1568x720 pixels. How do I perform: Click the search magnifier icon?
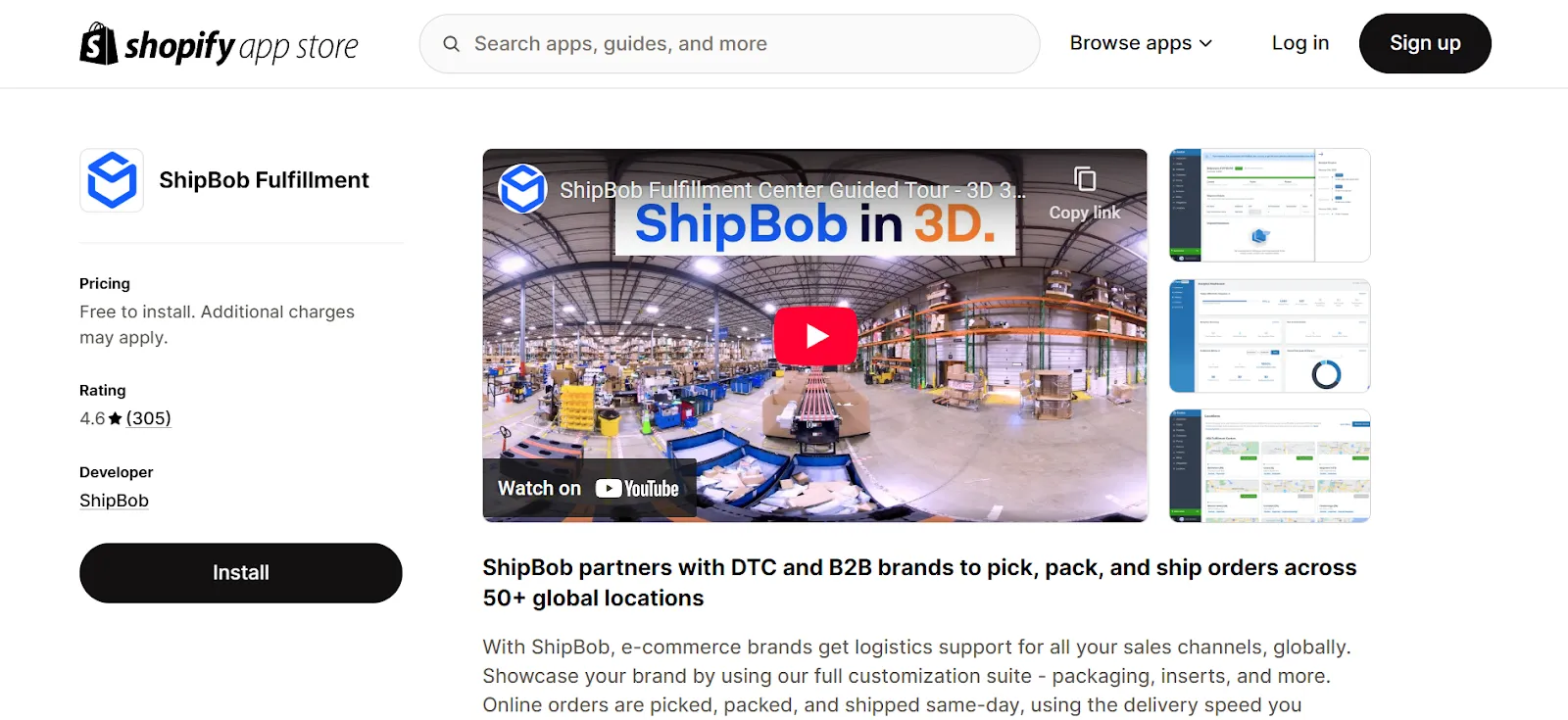[x=451, y=44]
